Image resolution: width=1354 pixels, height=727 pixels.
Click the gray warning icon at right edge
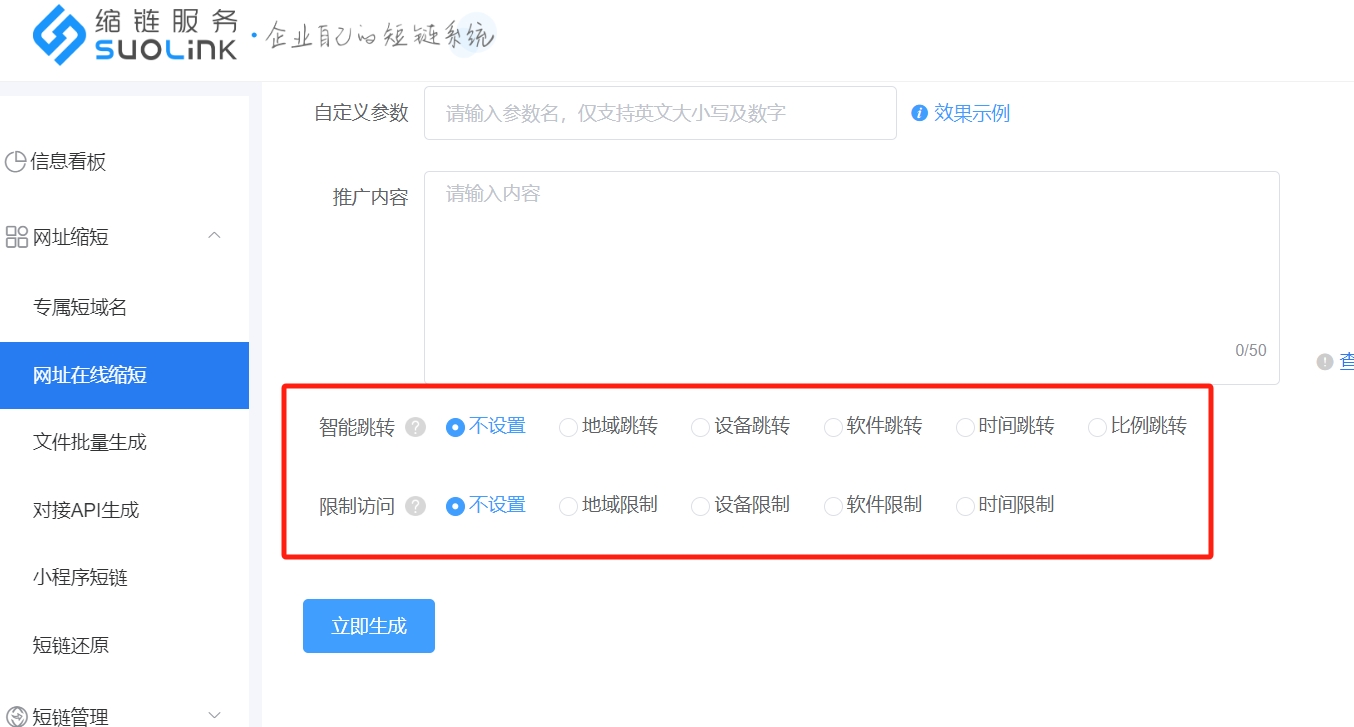[1325, 362]
